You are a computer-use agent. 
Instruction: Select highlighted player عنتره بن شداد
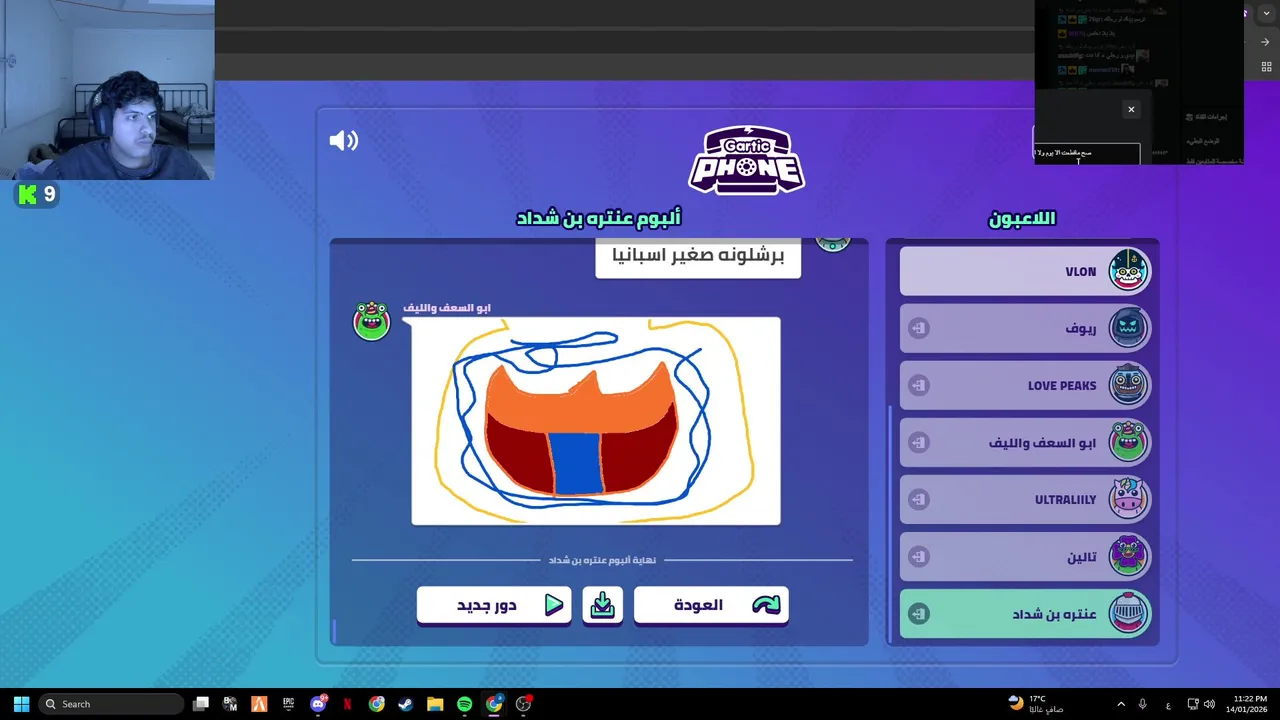tap(1025, 613)
